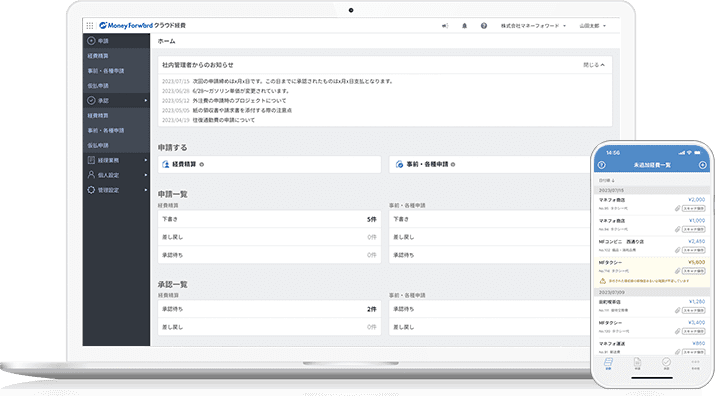Viewport: 715px width, 396px height.
Task: Open the 承認待ち row showing 2件
Action: pos(269,309)
